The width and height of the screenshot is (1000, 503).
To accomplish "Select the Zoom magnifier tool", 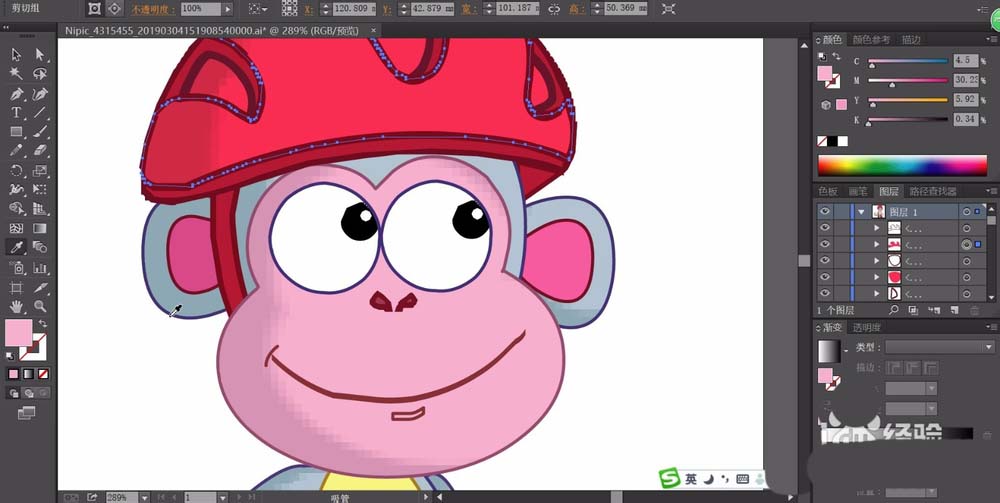I will (x=40, y=307).
